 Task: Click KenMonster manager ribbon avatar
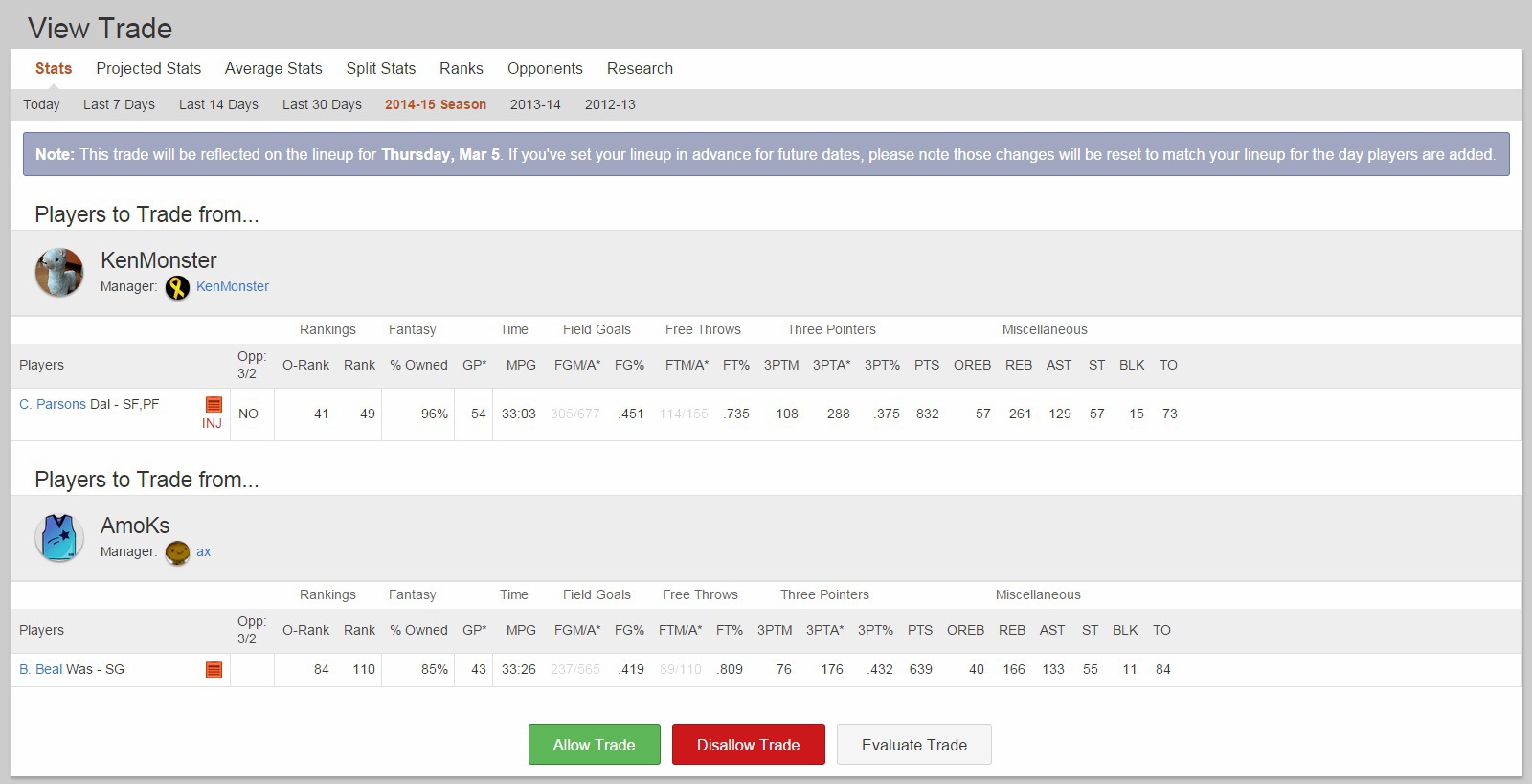pyautogui.click(x=177, y=287)
